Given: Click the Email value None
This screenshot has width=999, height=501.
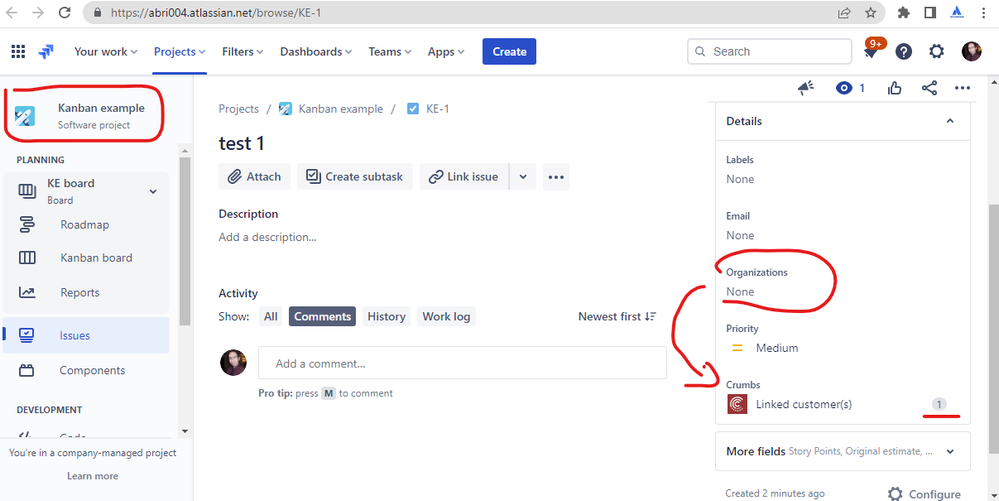Looking at the screenshot, I should [x=740, y=235].
